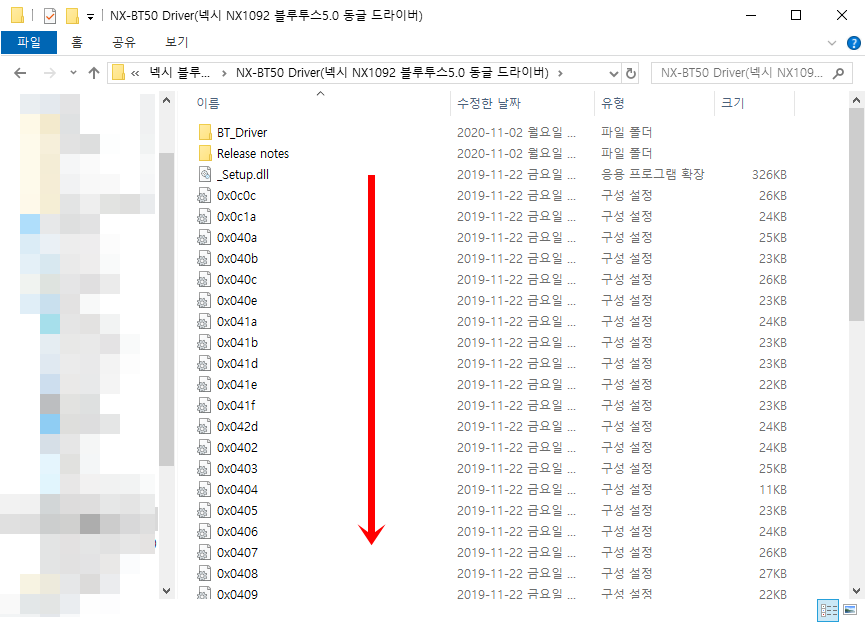Click the 0x0c1a config file icon

tap(205, 216)
